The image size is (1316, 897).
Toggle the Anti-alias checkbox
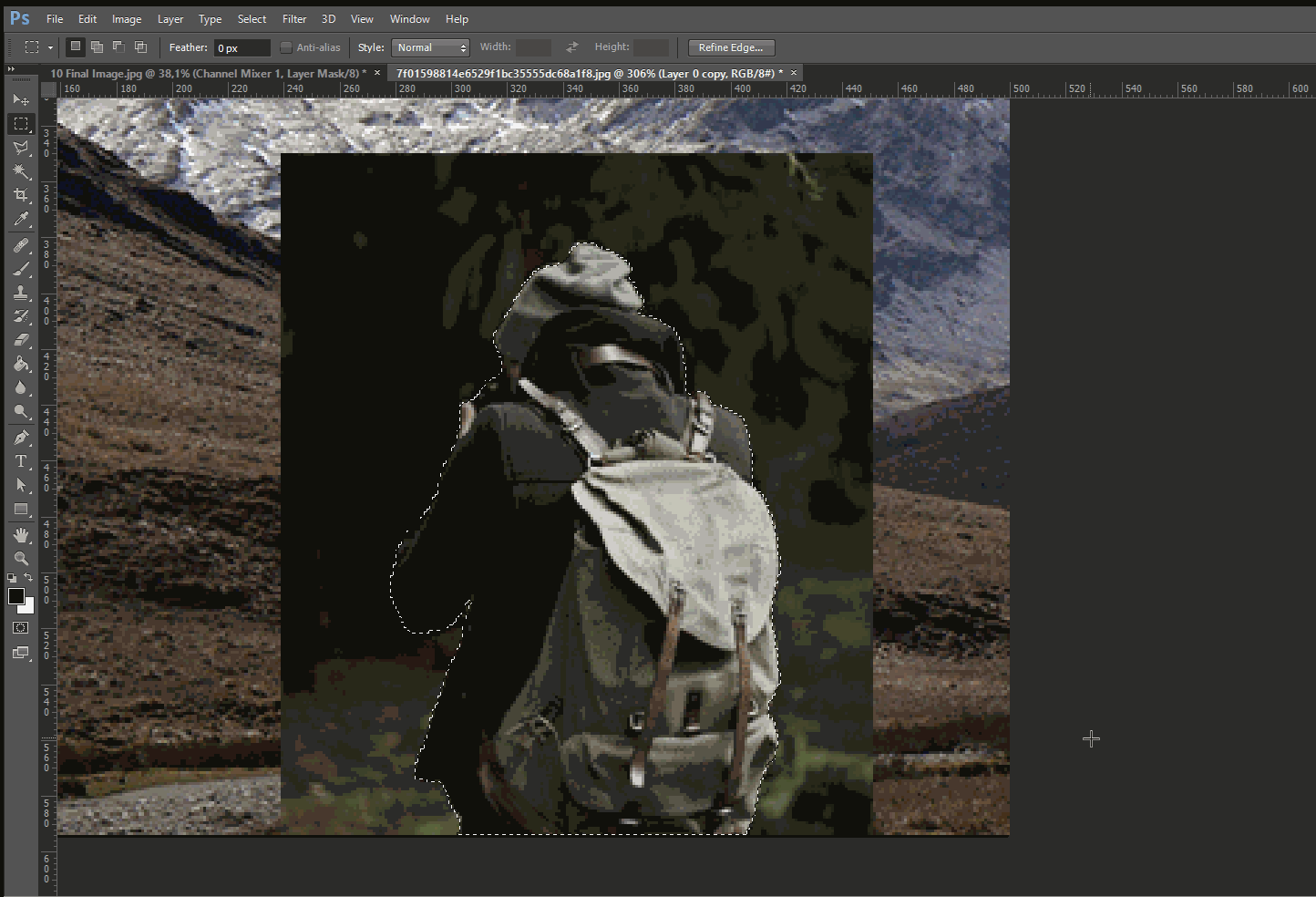(286, 47)
